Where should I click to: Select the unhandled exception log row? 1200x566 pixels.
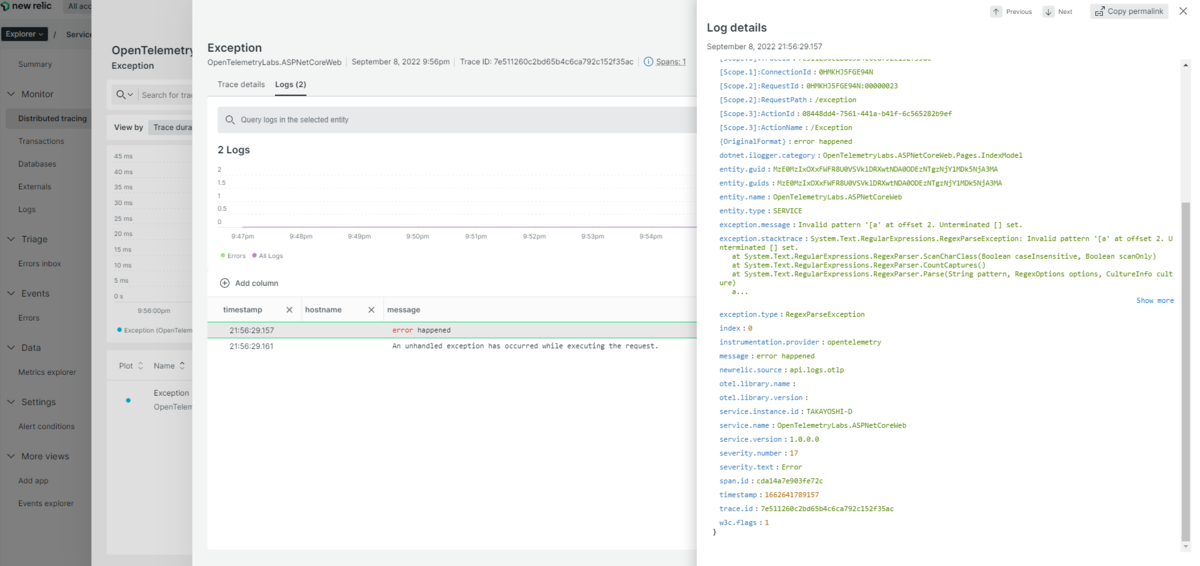451,346
